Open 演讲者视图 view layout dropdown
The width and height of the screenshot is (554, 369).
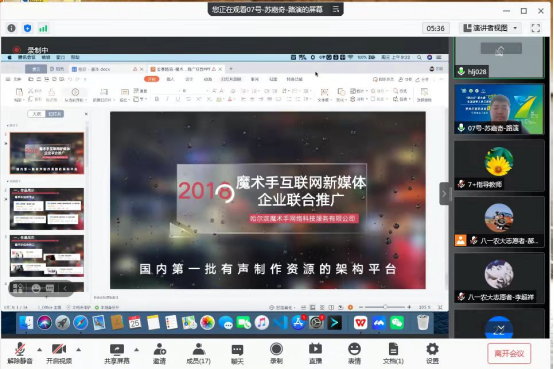(490, 28)
